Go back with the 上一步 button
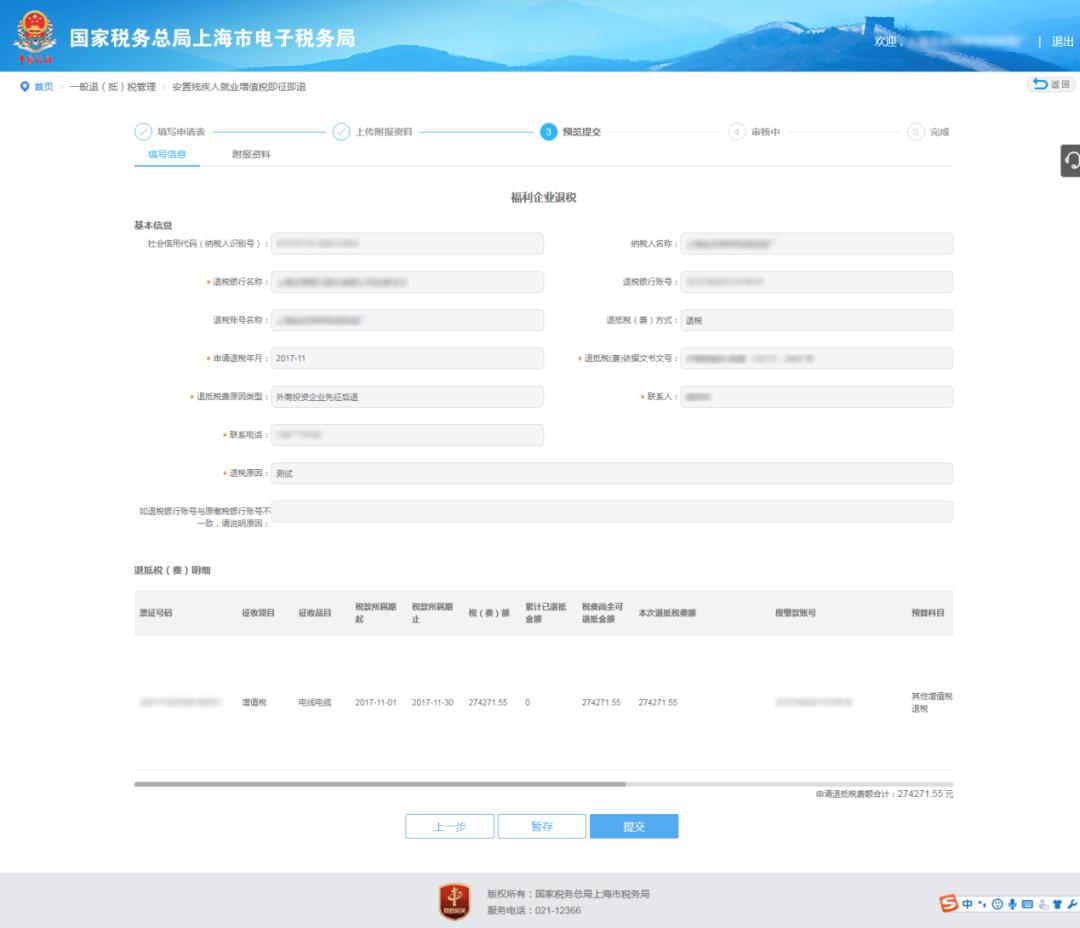 coord(449,827)
